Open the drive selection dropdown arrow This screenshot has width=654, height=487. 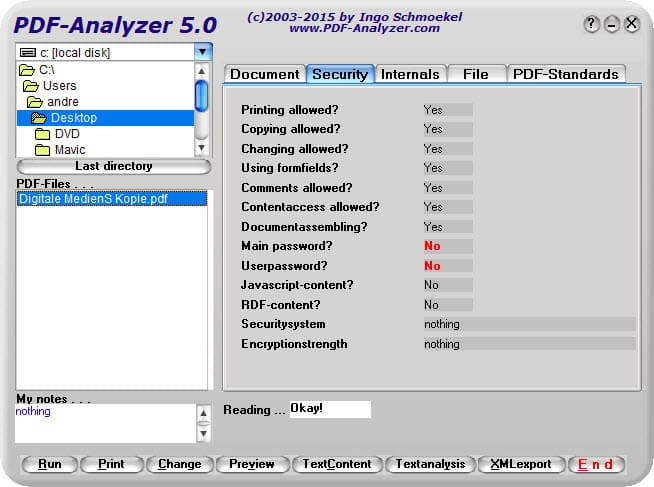click(x=203, y=52)
